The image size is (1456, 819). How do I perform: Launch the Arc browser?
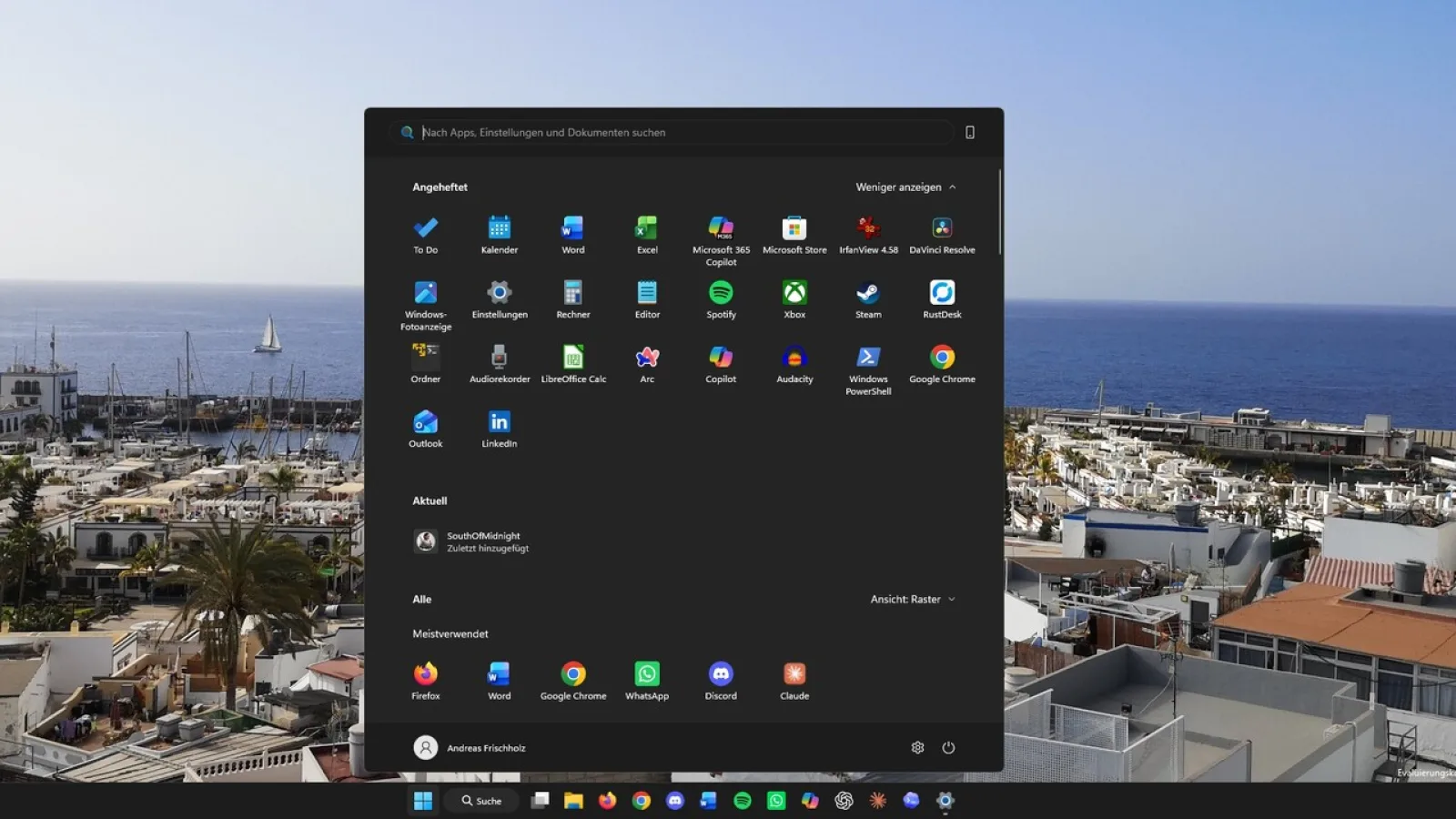(x=647, y=364)
